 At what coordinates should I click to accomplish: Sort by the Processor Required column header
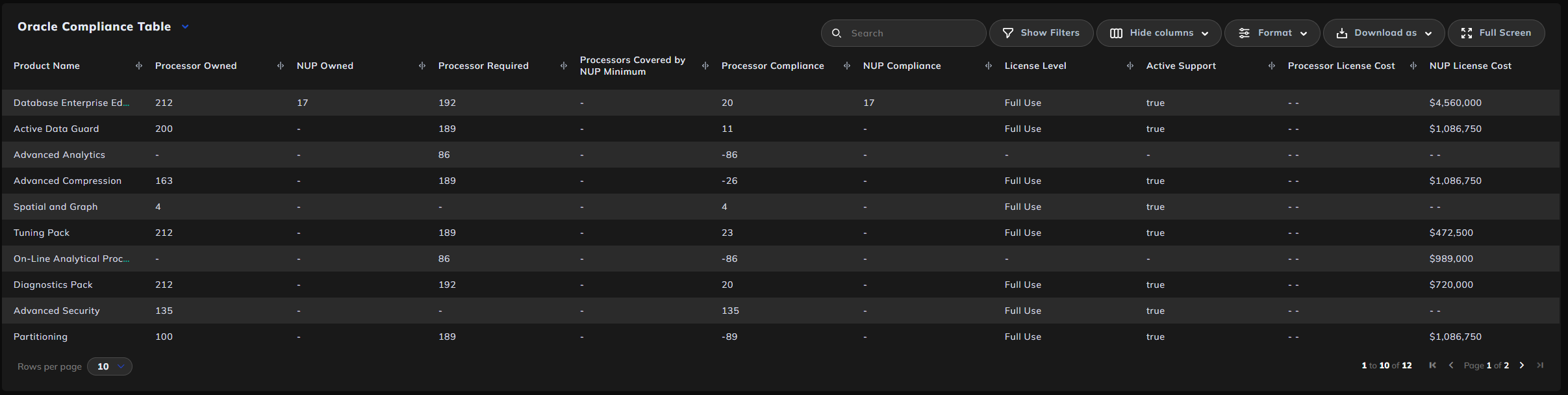coord(483,66)
